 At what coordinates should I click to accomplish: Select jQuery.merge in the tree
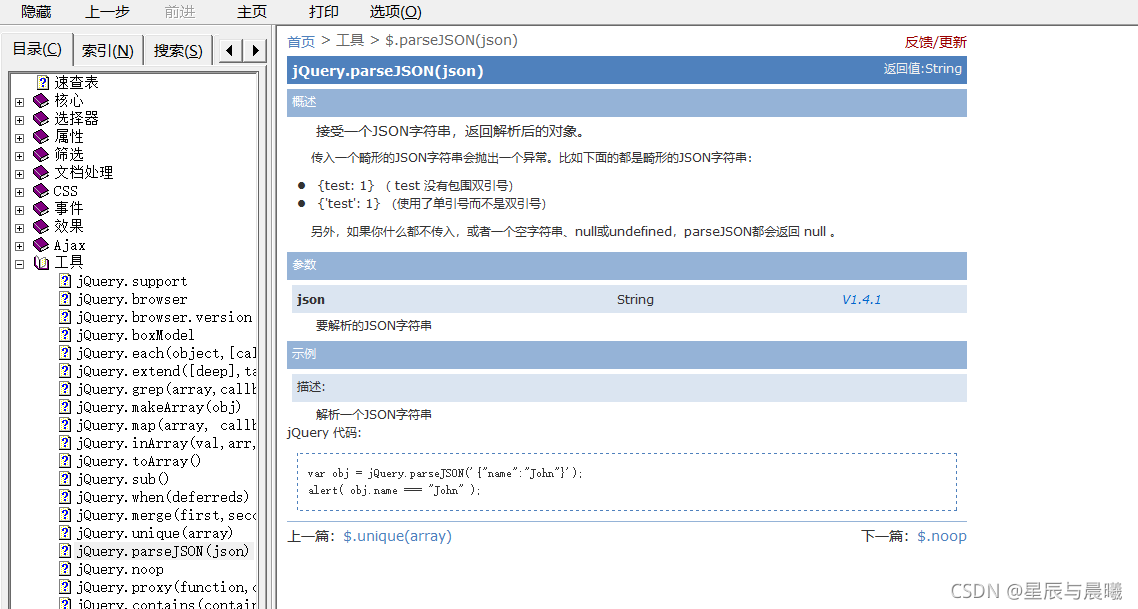(x=166, y=515)
